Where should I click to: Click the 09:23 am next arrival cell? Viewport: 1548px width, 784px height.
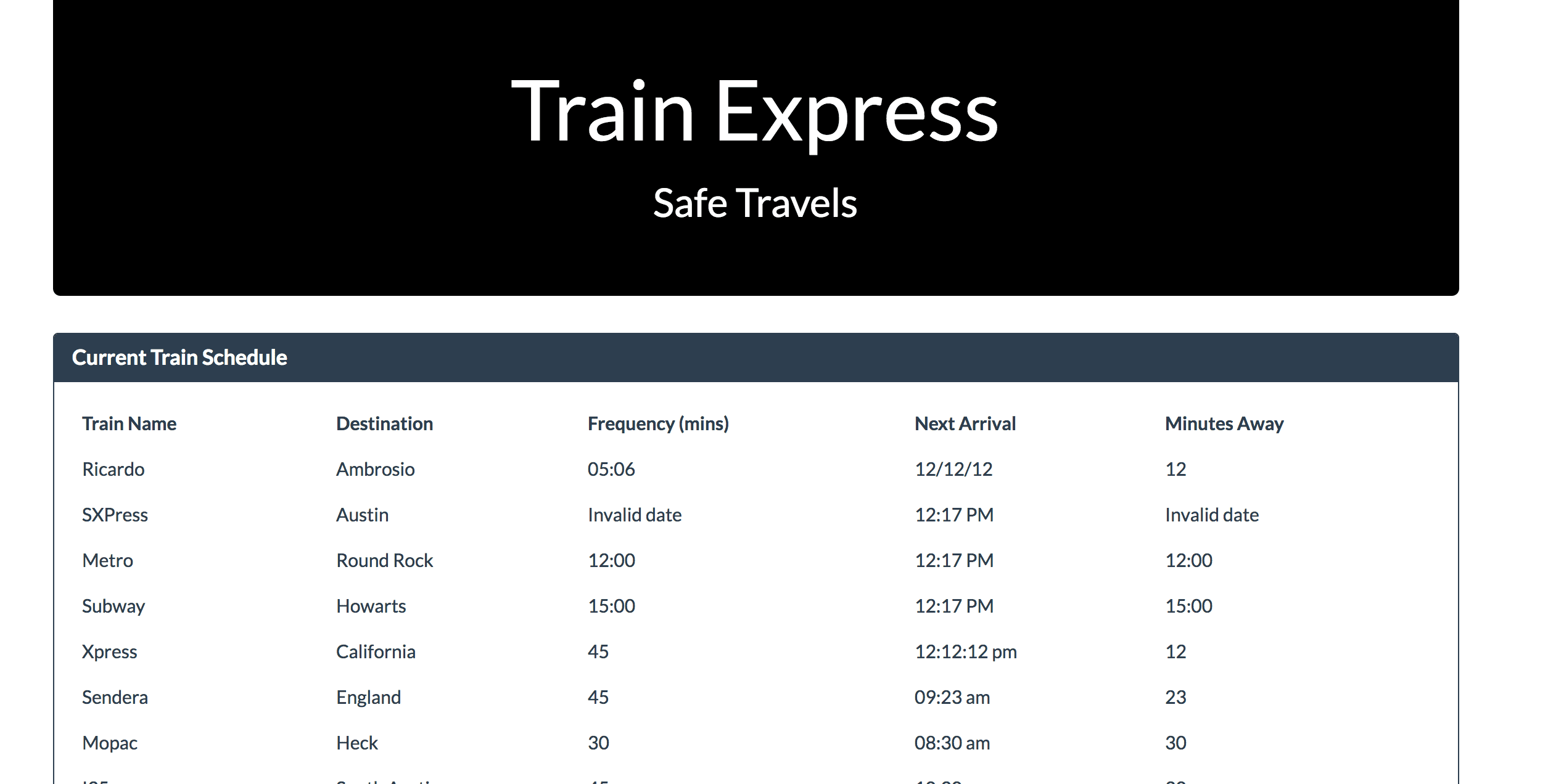[x=952, y=698]
